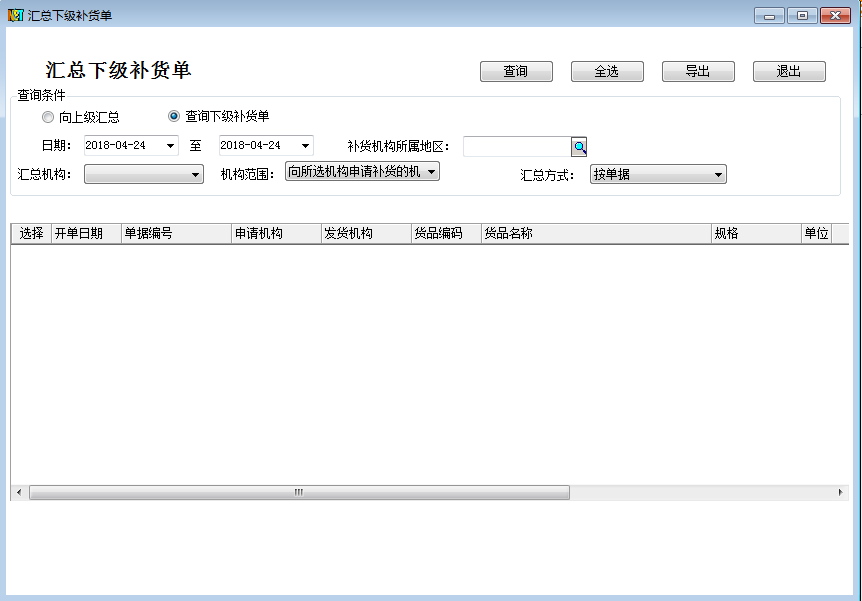Sort by the 开单日期 column header
862x601 pixels.
coord(86,234)
